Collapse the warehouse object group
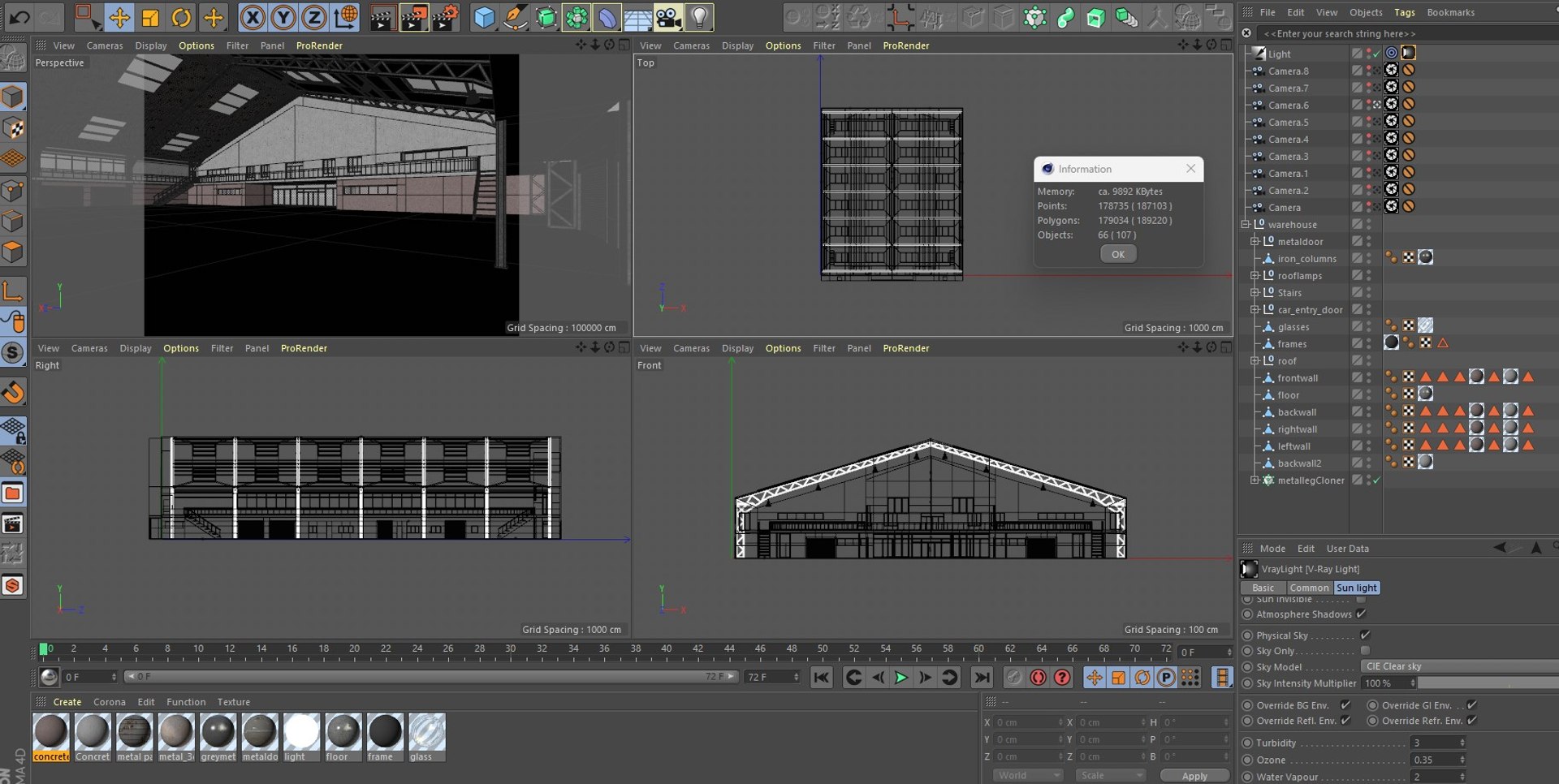The height and width of the screenshot is (784, 1559). tap(1246, 224)
